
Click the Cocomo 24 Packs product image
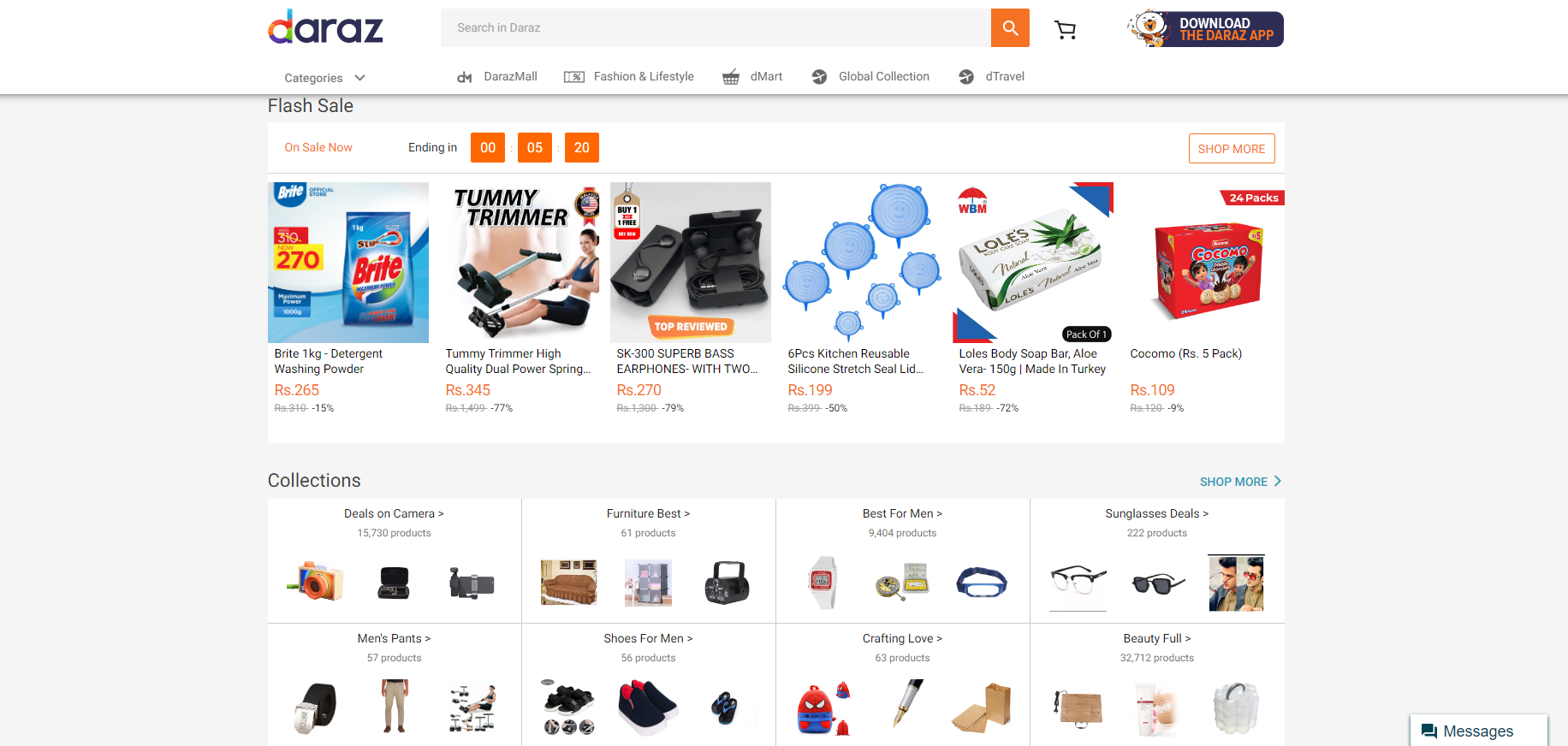(x=1204, y=263)
